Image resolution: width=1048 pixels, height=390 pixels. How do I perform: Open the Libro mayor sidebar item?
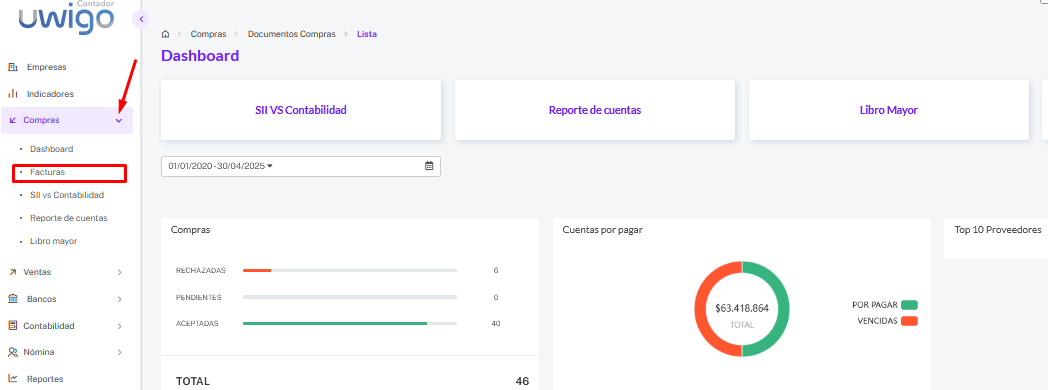click(53, 241)
